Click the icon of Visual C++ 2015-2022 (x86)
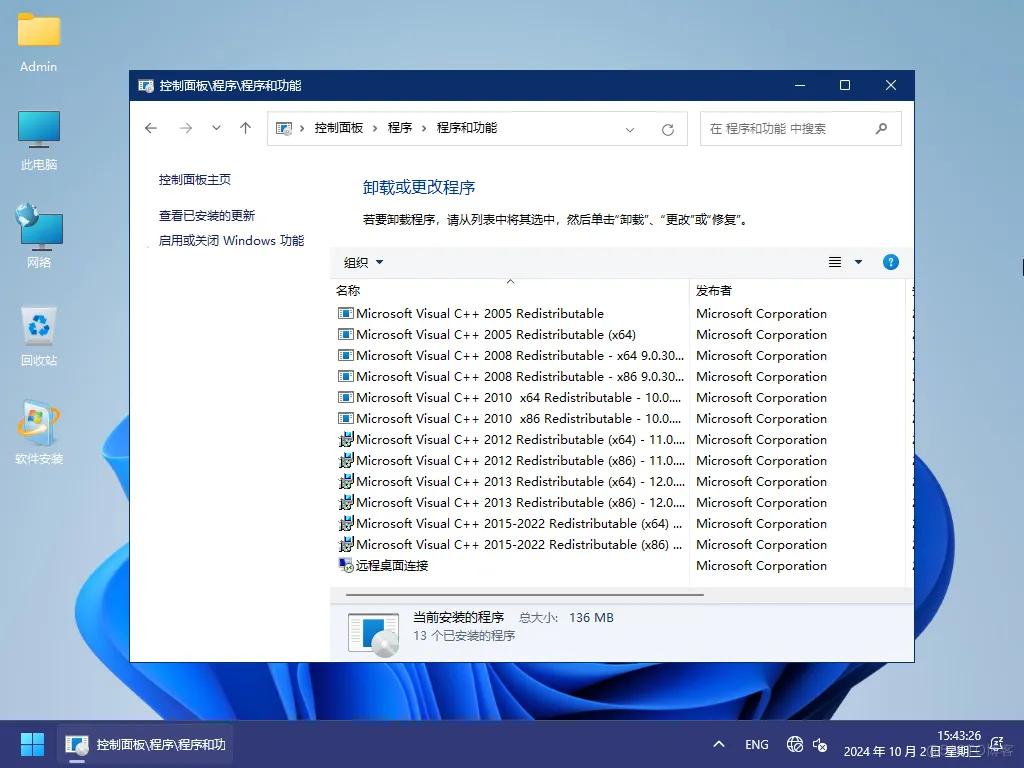The width and height of the screenshot is (1024, 768). [x=345, y=544]
